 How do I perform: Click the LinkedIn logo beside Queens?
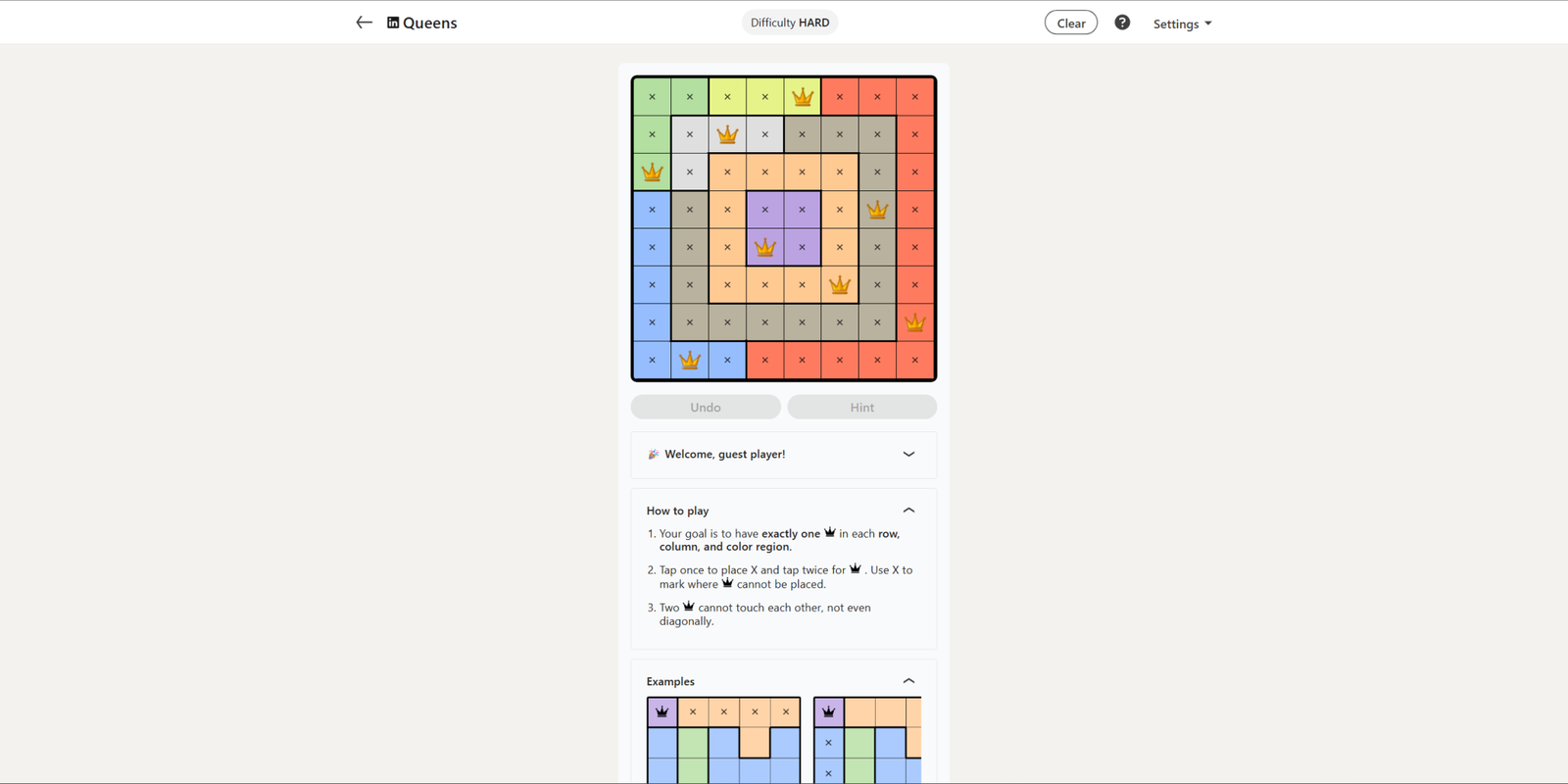tap(393, 23)
